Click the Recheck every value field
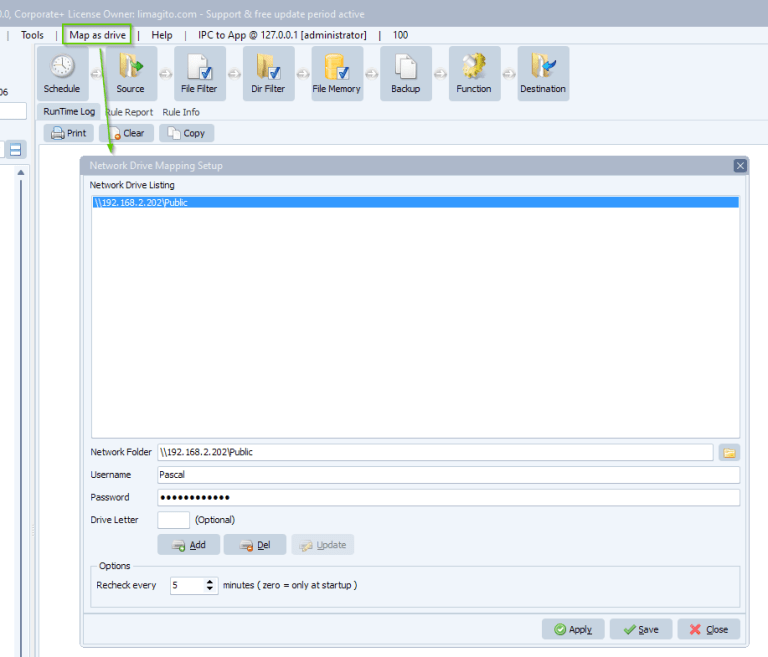The image size is (768, 657). point(188,585)
